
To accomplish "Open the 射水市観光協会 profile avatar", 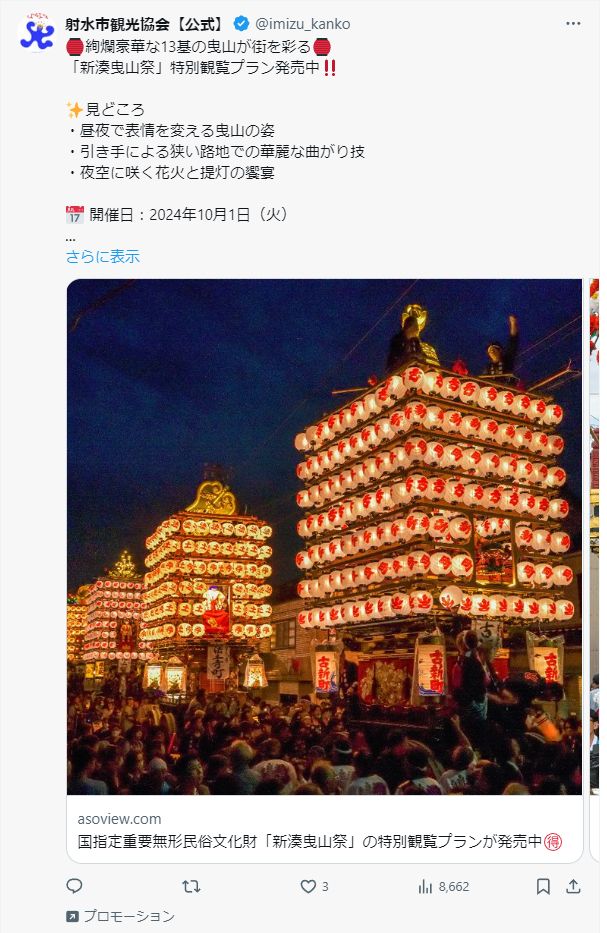I will [x=37, y=32].
